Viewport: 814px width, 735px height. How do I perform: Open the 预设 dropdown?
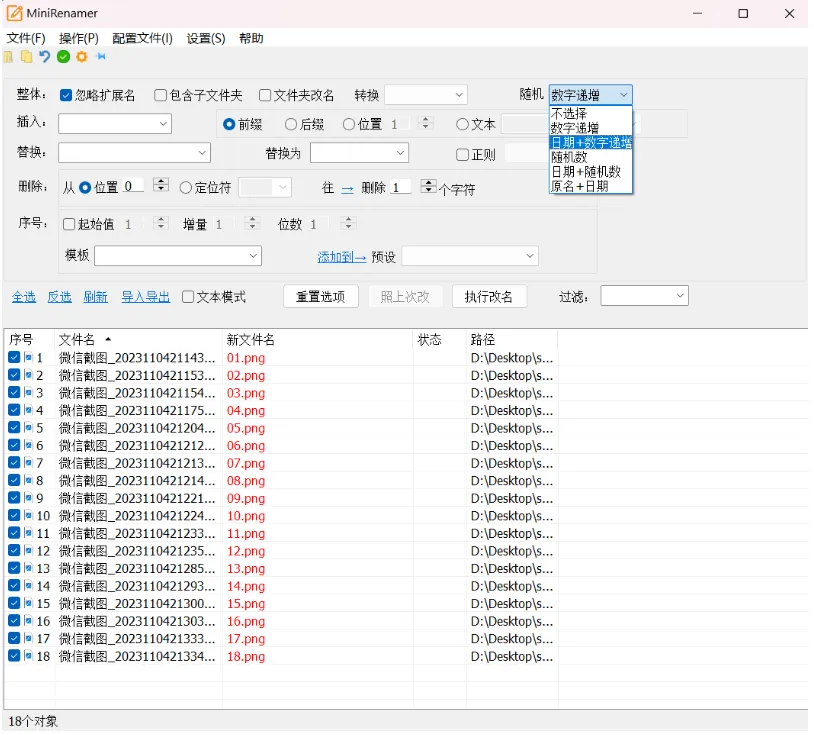point(470,255)
